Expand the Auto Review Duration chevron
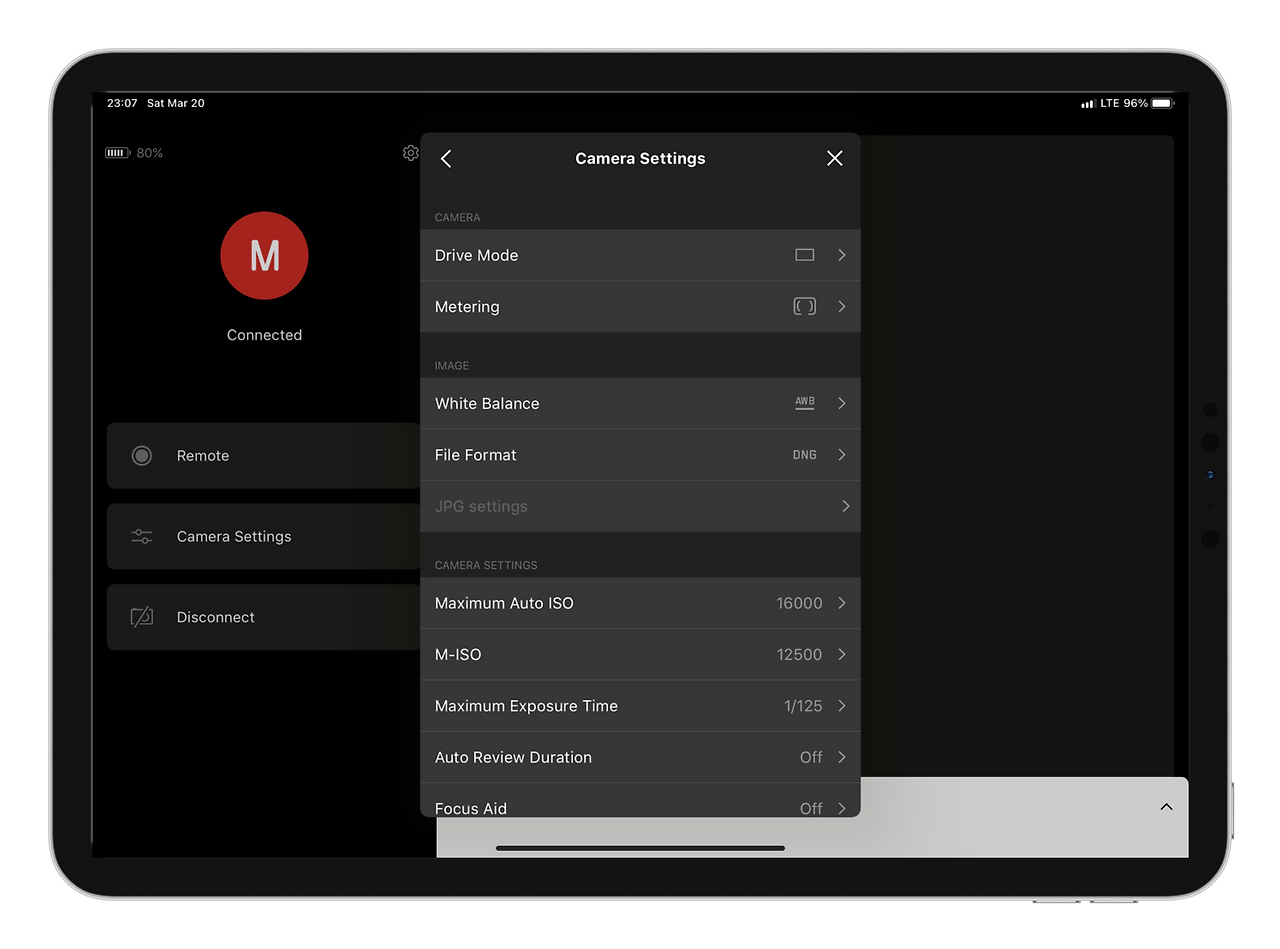 842,757
